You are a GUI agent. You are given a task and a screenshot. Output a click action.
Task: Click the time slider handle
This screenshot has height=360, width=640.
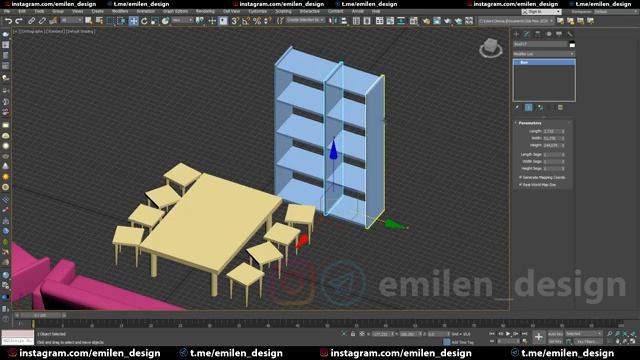pos(40,316)
